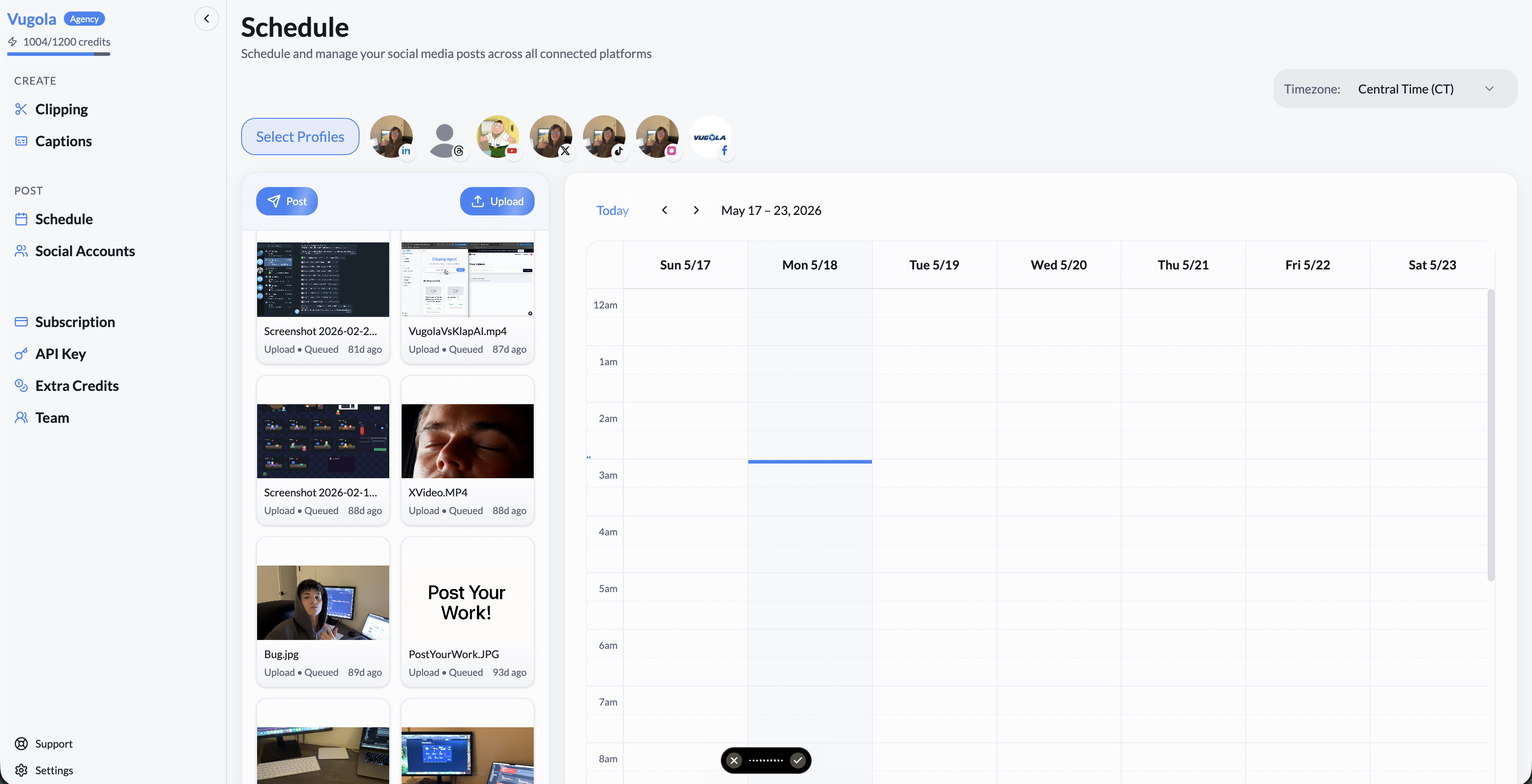Image resolution: width=1532 pixels, height=784 pixels.
Task: Toggle the YouTube profile avatar
Action: [x=498, y=137]
